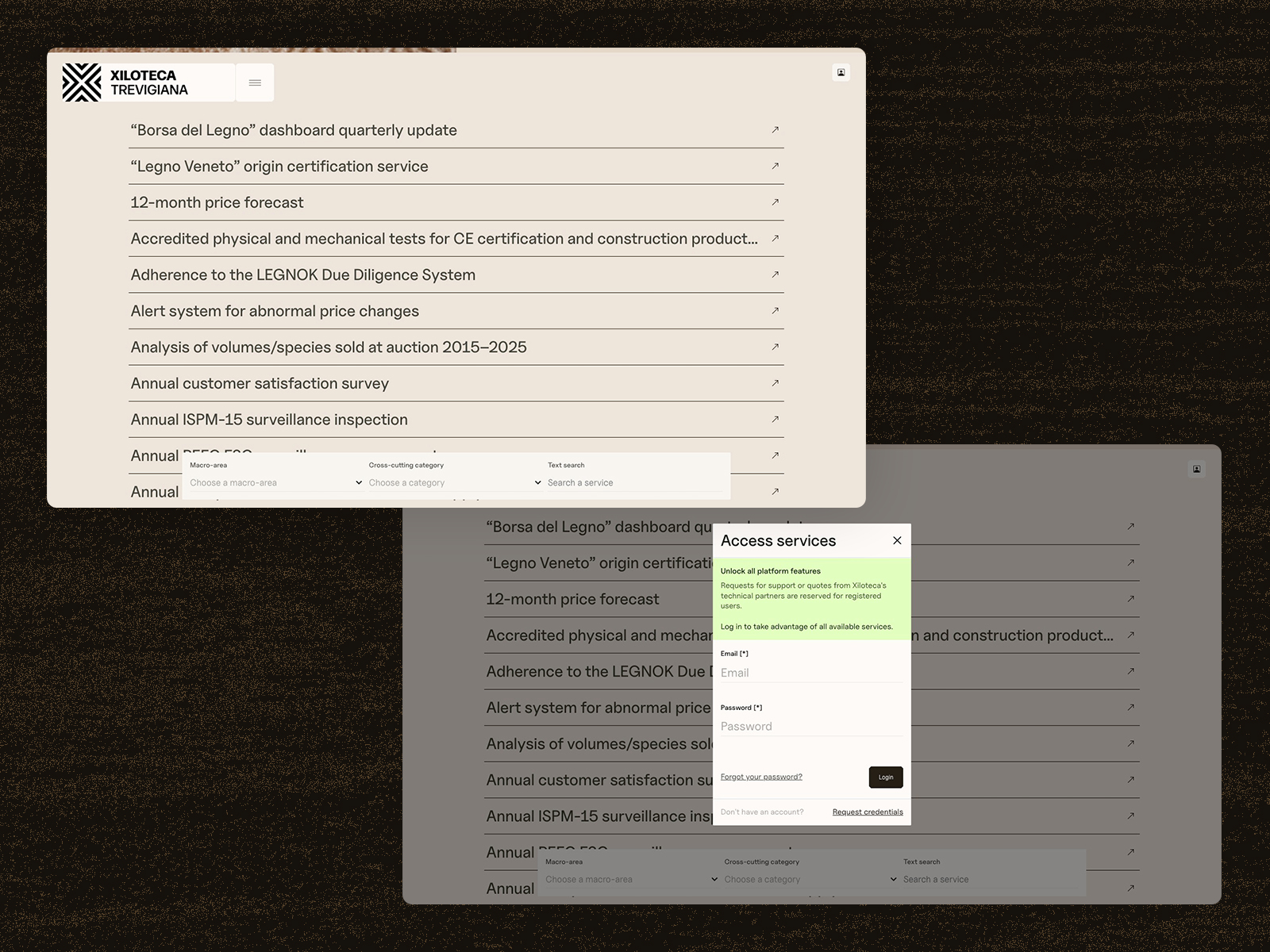Open "Borsa del Legno" dashboard quarterly update, top window
1270x952 pixels.
pyautogui.click(x=456, y=130)
